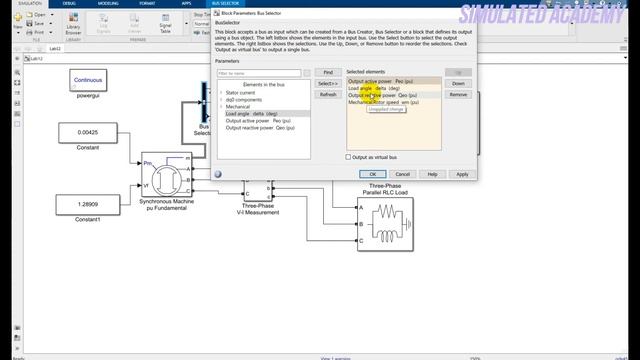Open the dropdown arrow next to Print
The height and width of the screenshot is (360, 640).
(x=51, y=32)
